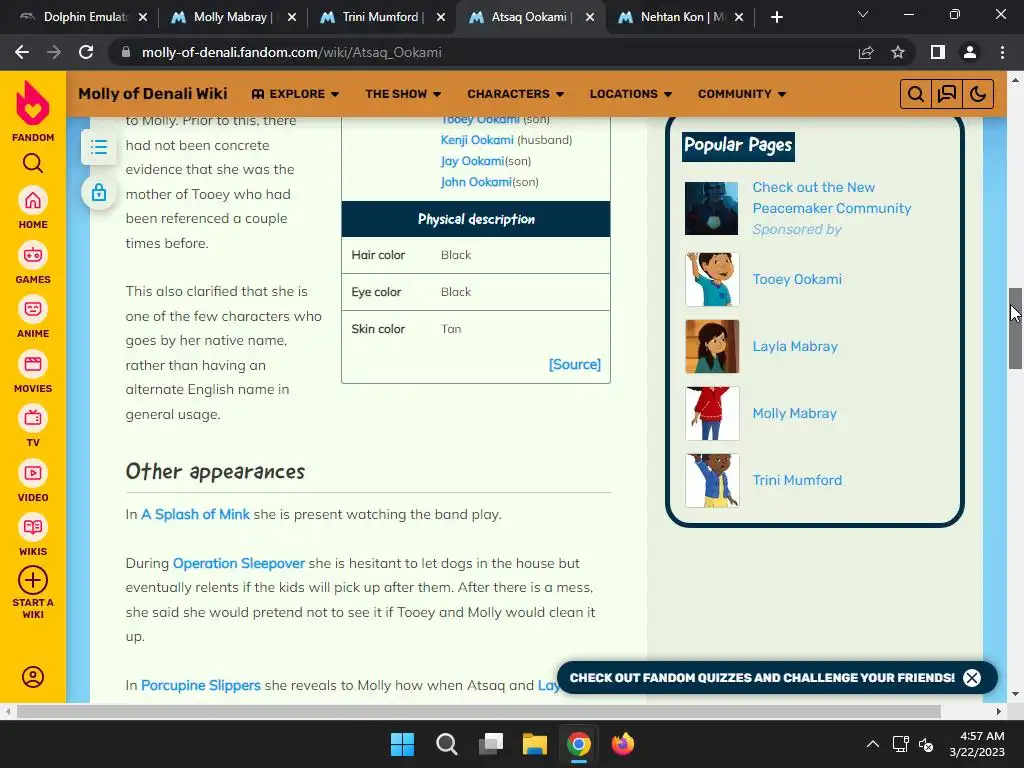The image size is (1024, 768).
Task: Open Trini Mumford popular page link
Action: tap(797, 480)
